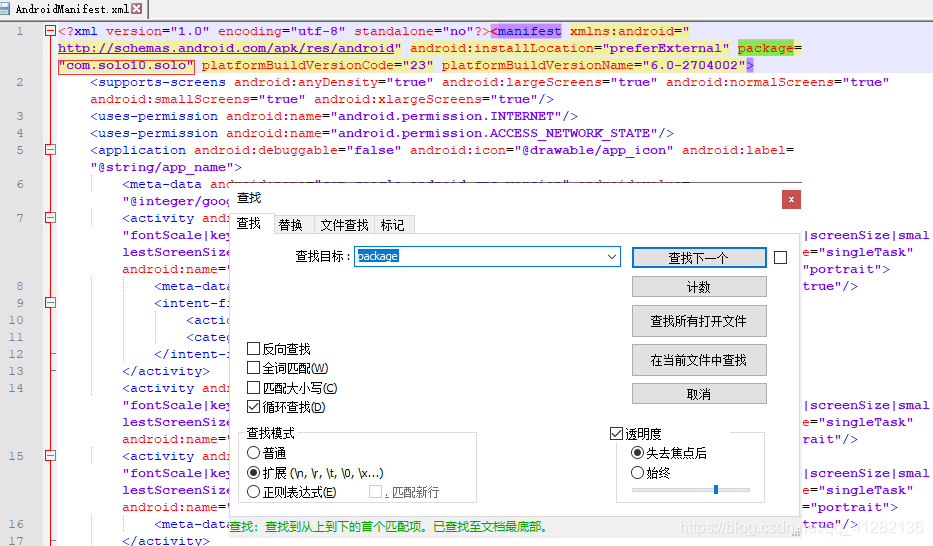Click the highlighted package attribute on line 1
This screenshot has height=546, width=933.
coord(766,48)
